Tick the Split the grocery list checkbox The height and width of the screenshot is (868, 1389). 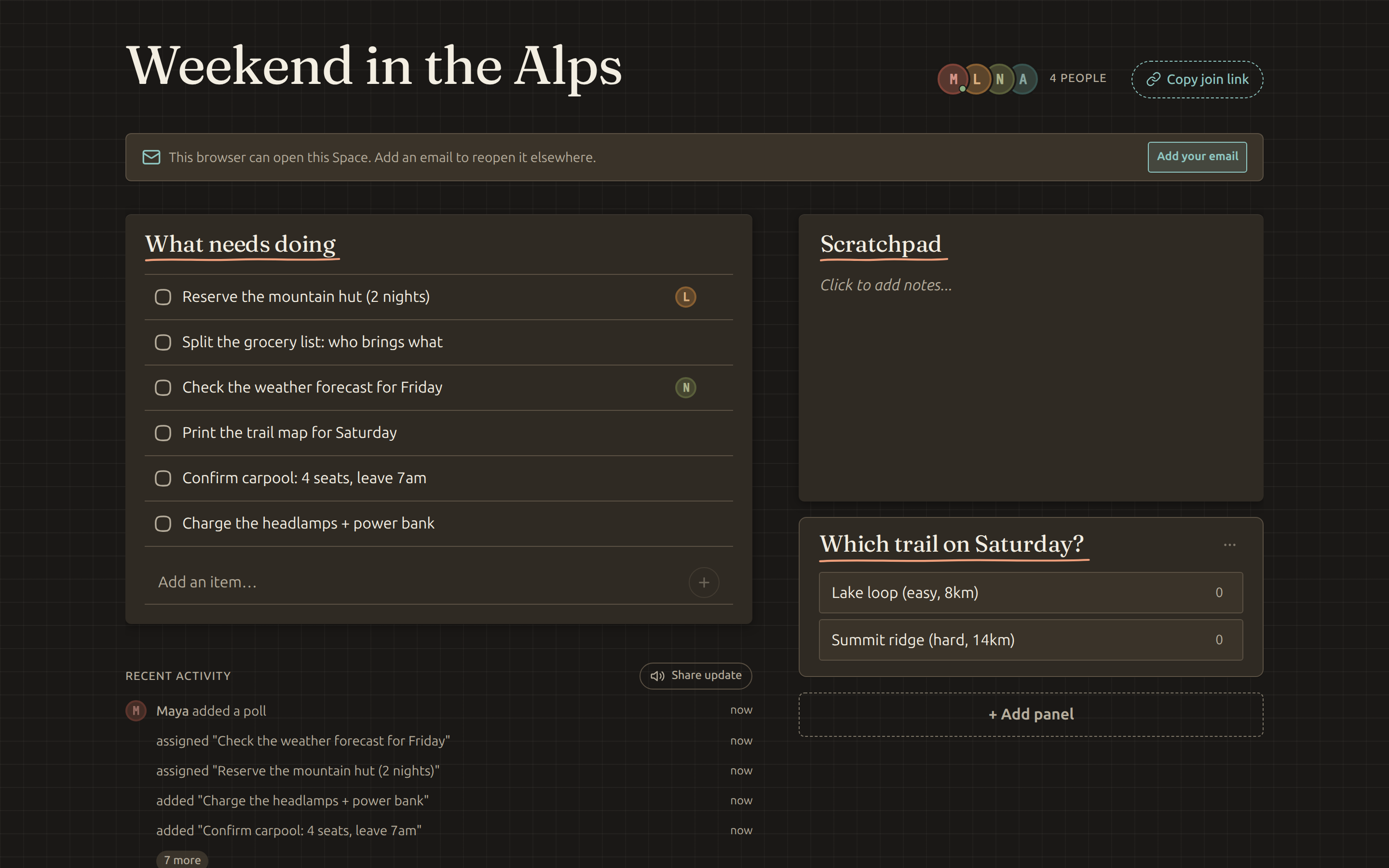click(x=163, y=342)
